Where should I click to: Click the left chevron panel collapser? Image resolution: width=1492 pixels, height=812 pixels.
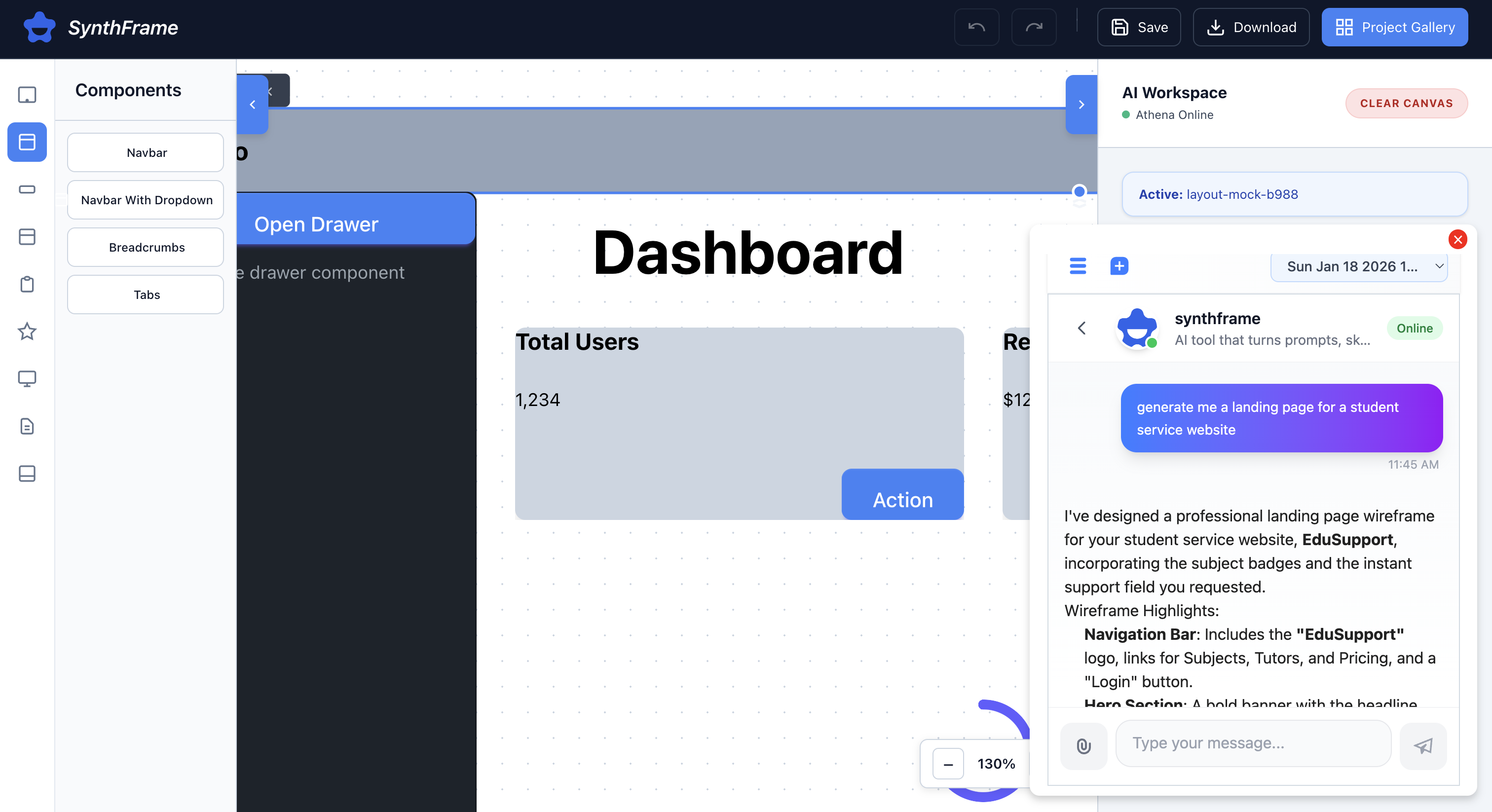[x=253, y=105]
